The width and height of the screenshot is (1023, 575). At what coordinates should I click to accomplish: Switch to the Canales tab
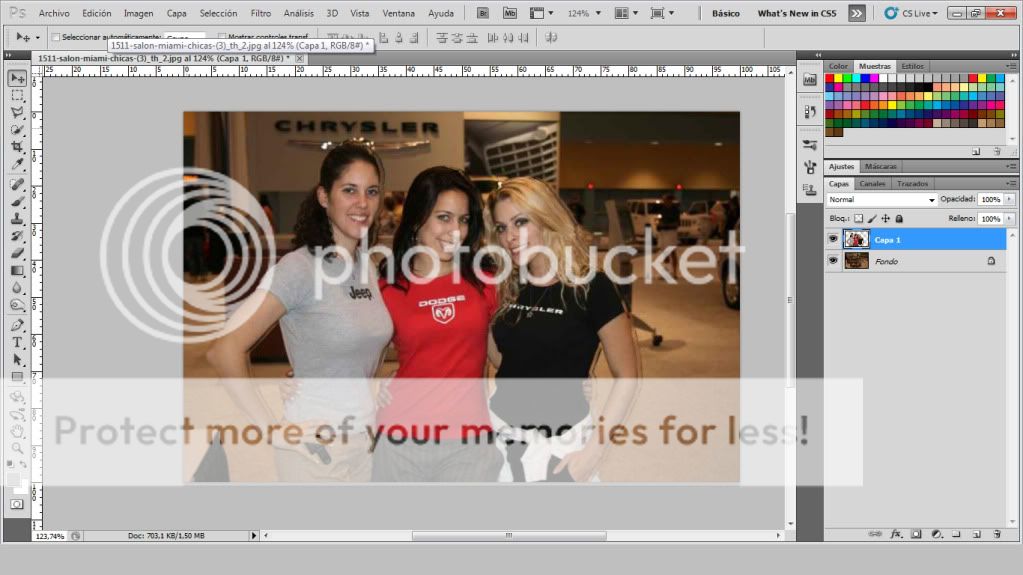(x=872, y=184)
